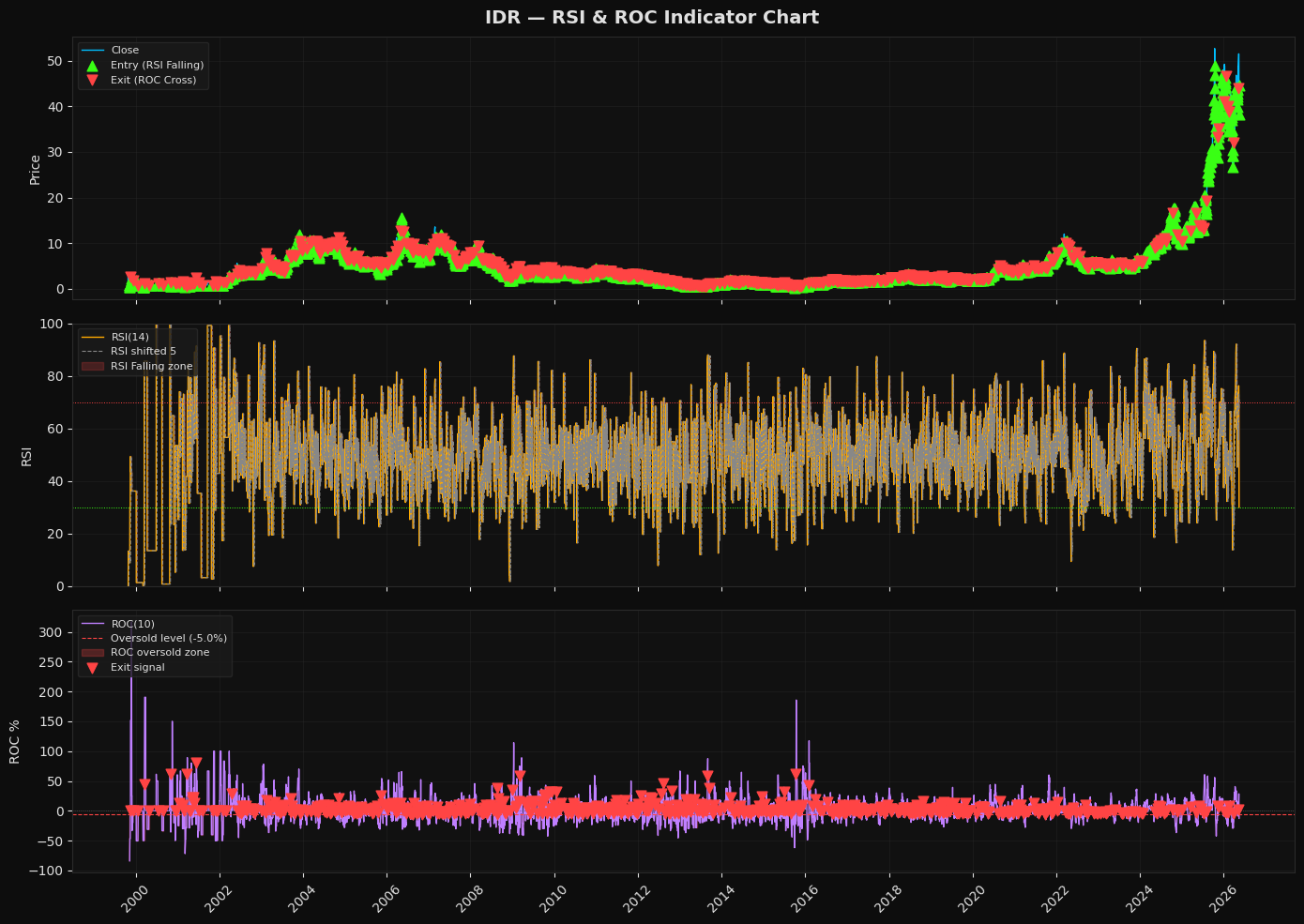Image resolution: width=1304 pixels, height=924 pixels.
Task: Click the 'Entry (RSI Falling)' legend label
Action: pos(157,66)
